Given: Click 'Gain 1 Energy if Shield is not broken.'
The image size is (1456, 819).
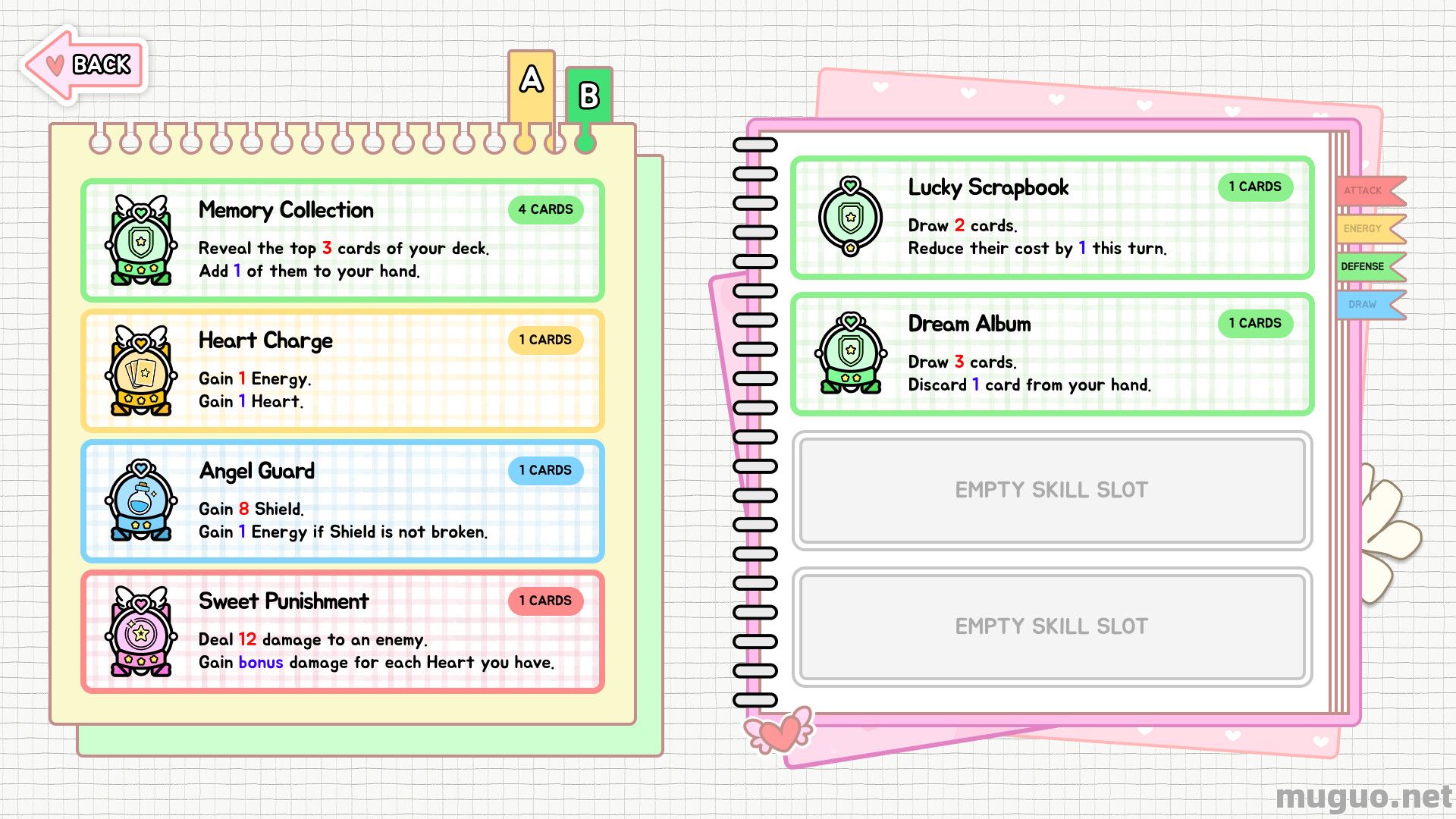Looking at the screenshot, I should (x=343, y=532).
